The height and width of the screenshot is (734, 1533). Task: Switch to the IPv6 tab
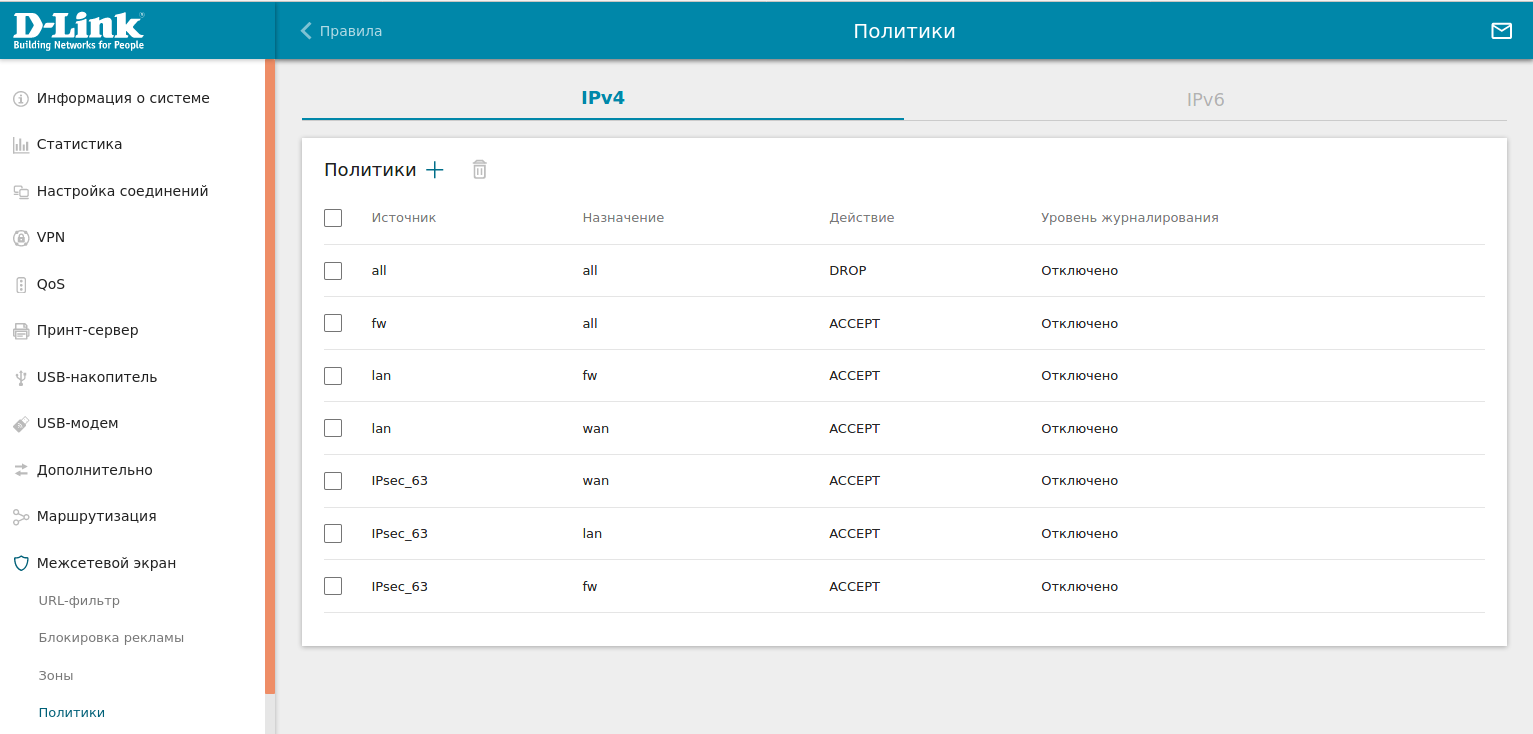coord(1205,100)
